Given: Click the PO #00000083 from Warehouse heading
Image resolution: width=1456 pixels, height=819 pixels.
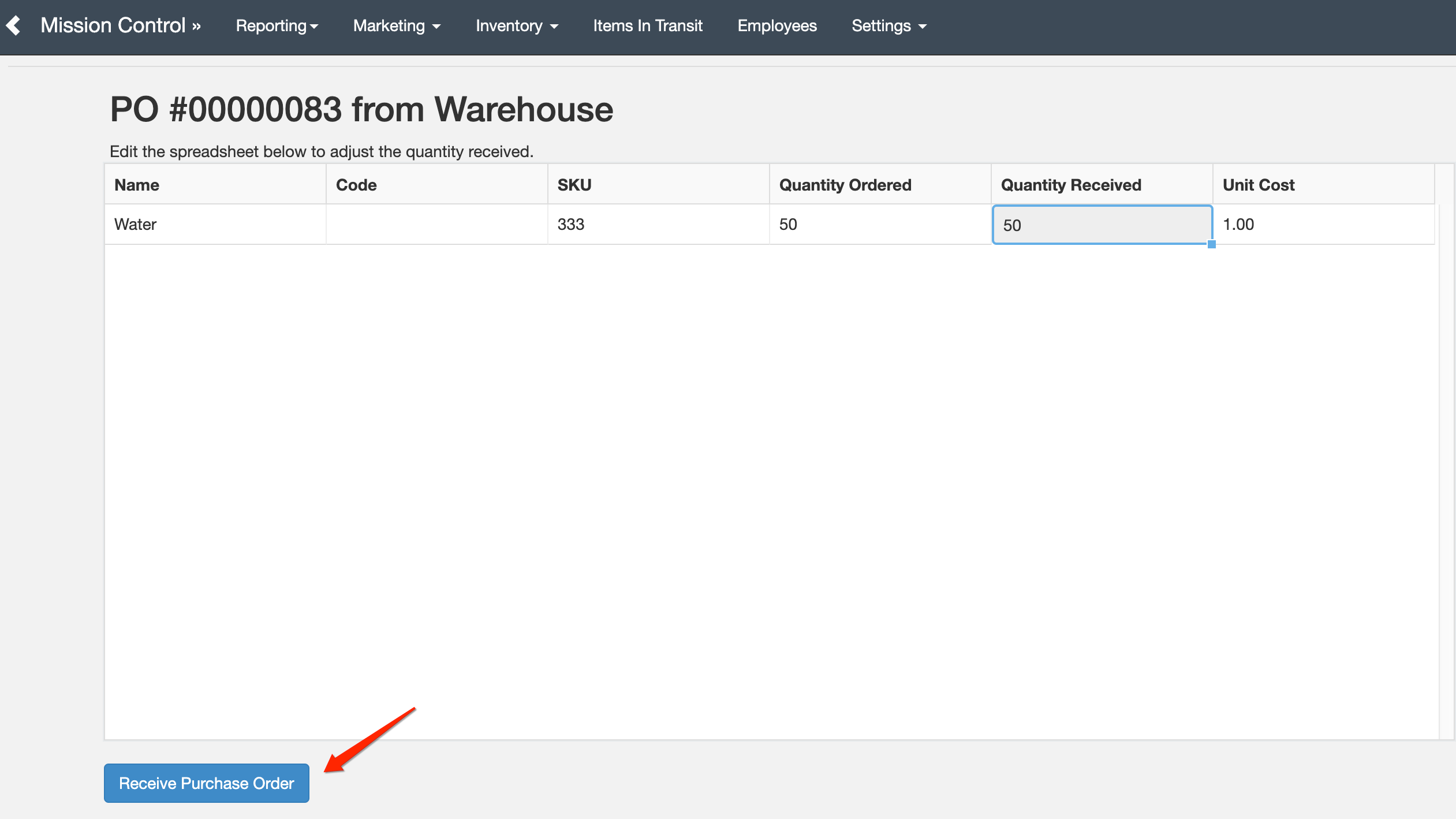Looking at the screenshot, I should click(361, 109).
